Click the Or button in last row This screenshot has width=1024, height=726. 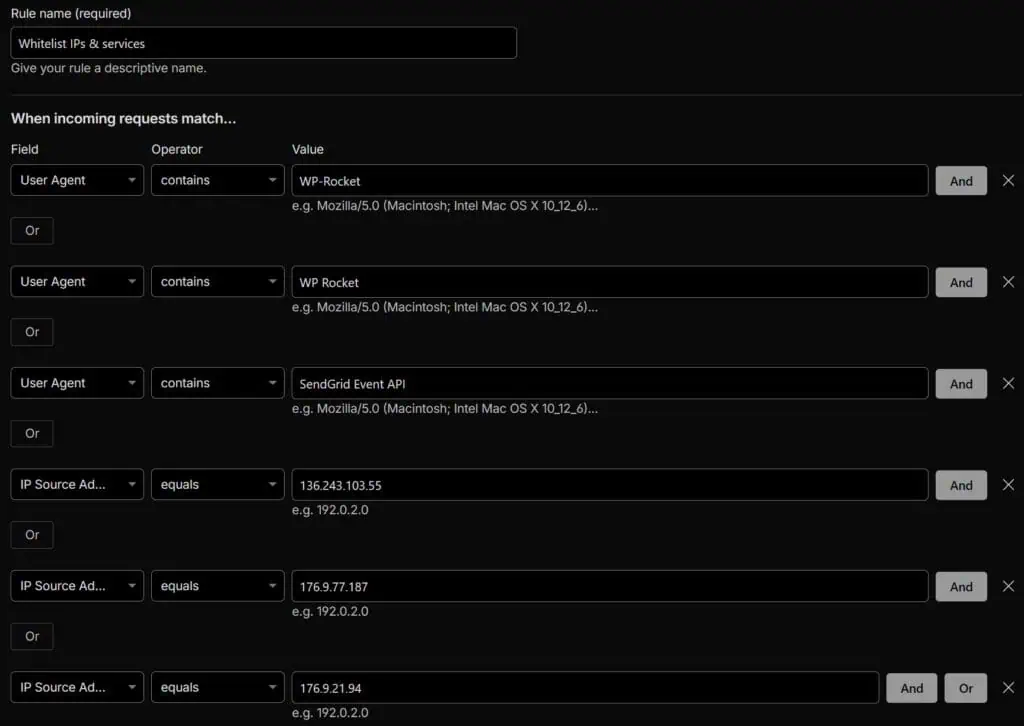coord(965,688)
